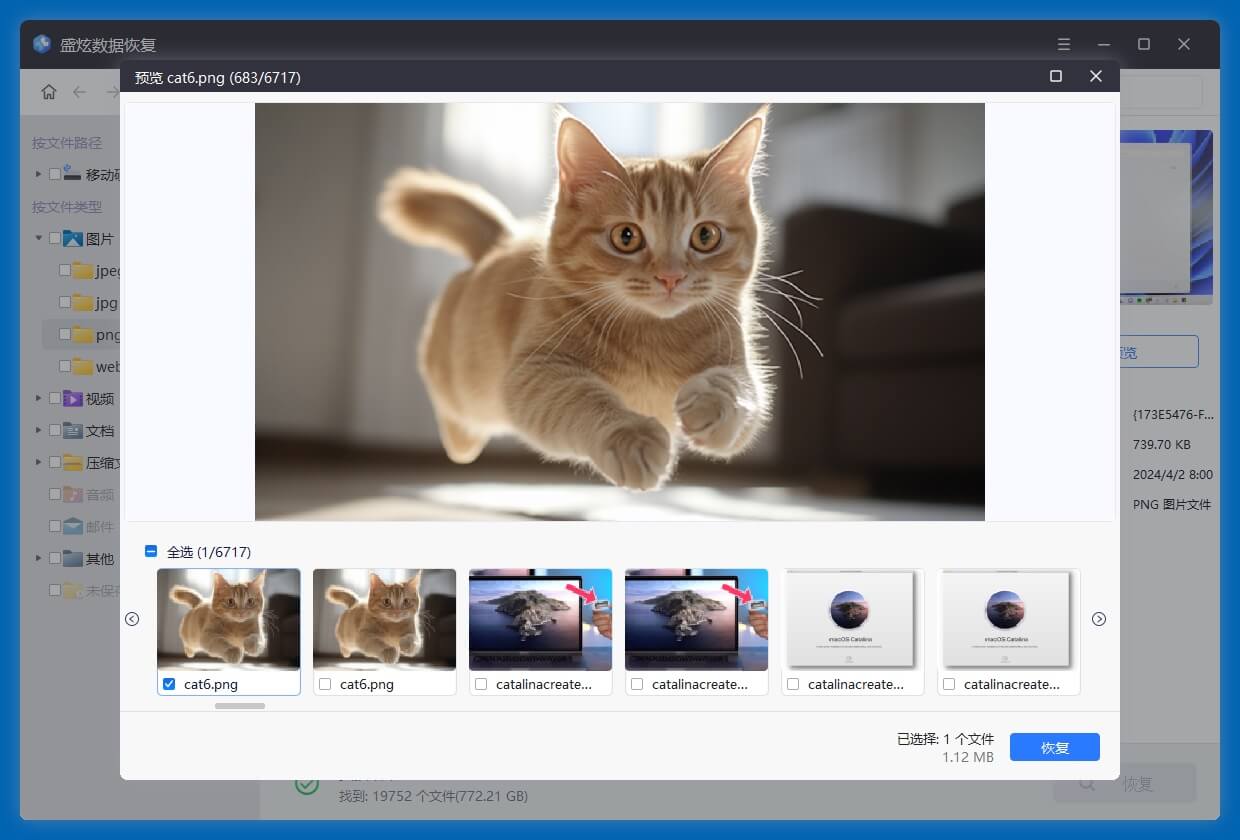Click the blue 恢复 recover button
The width and height of the screenshot is (1240, 840).
[x=1054, y=748]
